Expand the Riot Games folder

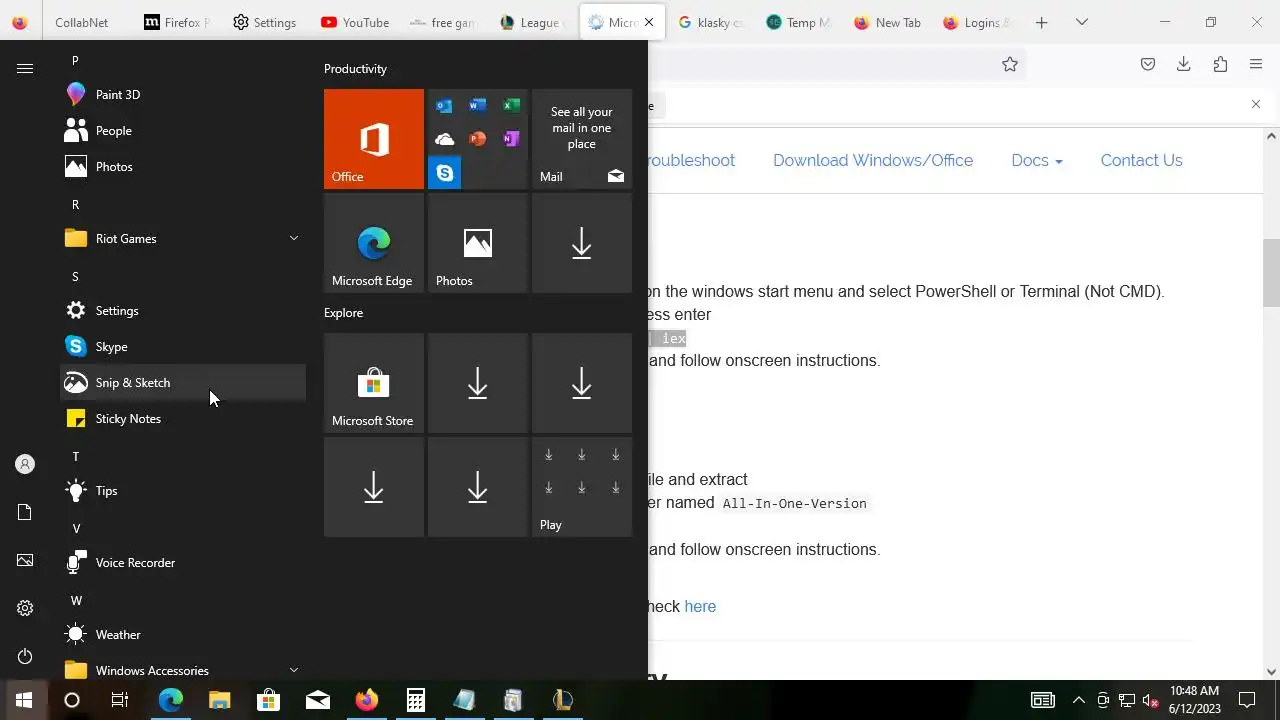pyautogui.click(x=183, y=239)
